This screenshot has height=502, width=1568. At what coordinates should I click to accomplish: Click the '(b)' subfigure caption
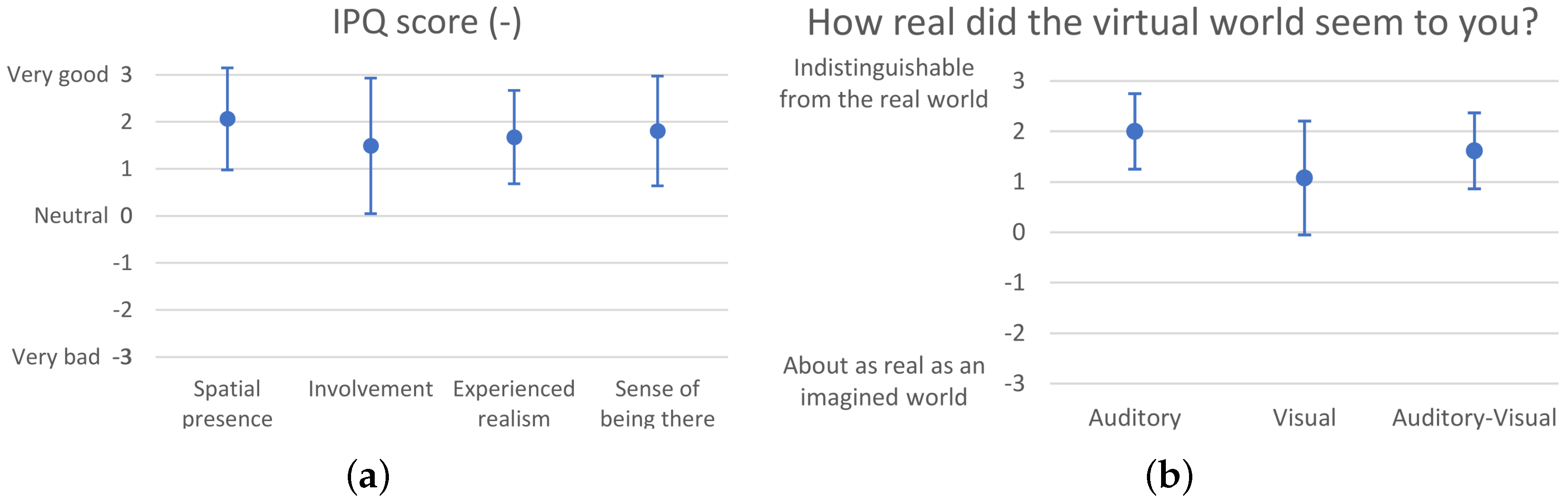1169,475
